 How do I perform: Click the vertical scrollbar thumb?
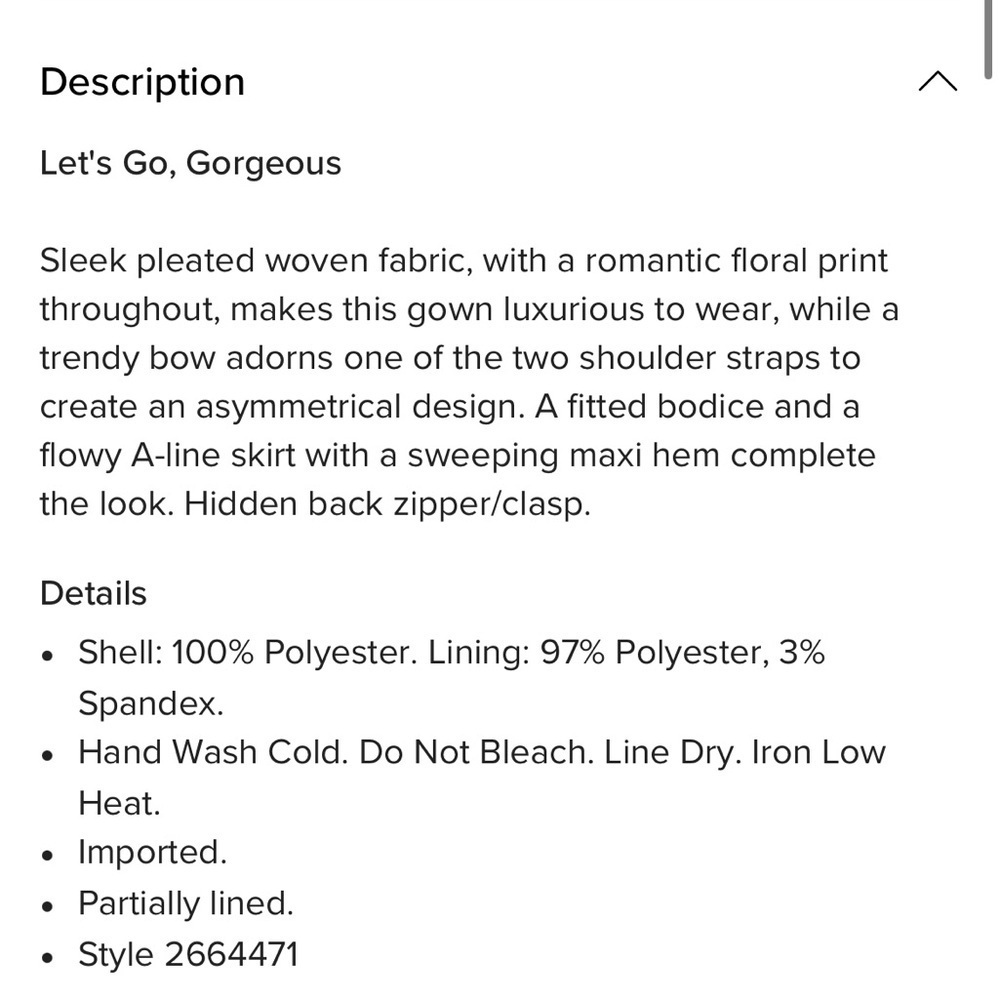(x=988, y=38)
